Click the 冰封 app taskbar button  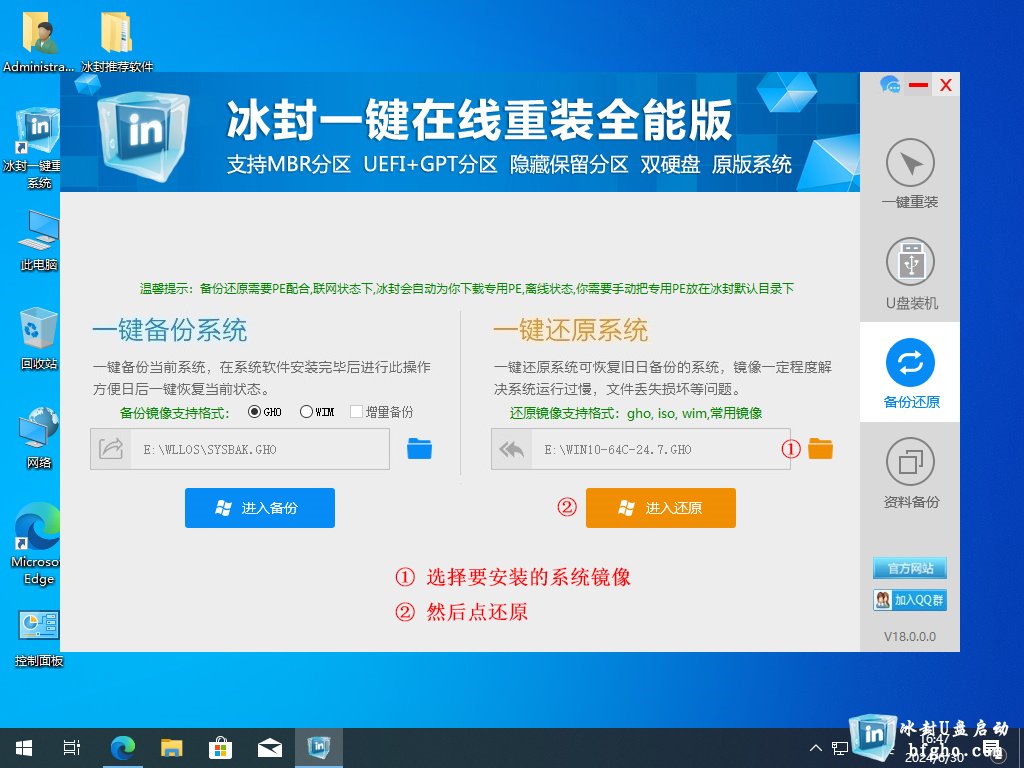click(x=319, y=748)
